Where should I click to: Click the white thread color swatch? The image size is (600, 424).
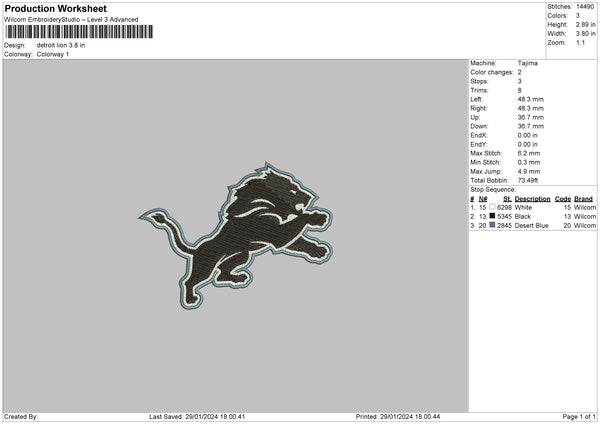coord(492,207)
